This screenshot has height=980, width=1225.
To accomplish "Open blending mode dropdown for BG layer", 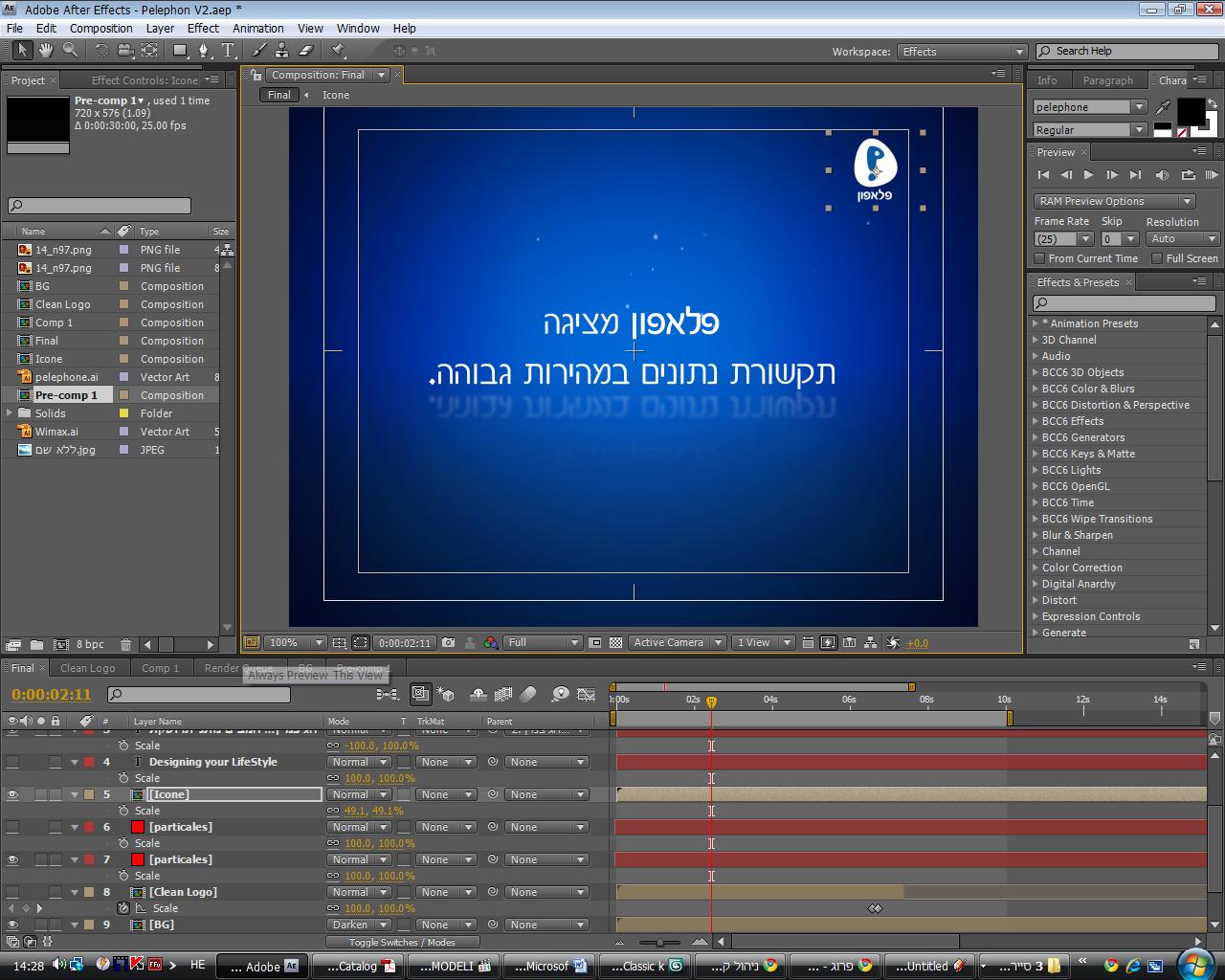I will [359, 924].
